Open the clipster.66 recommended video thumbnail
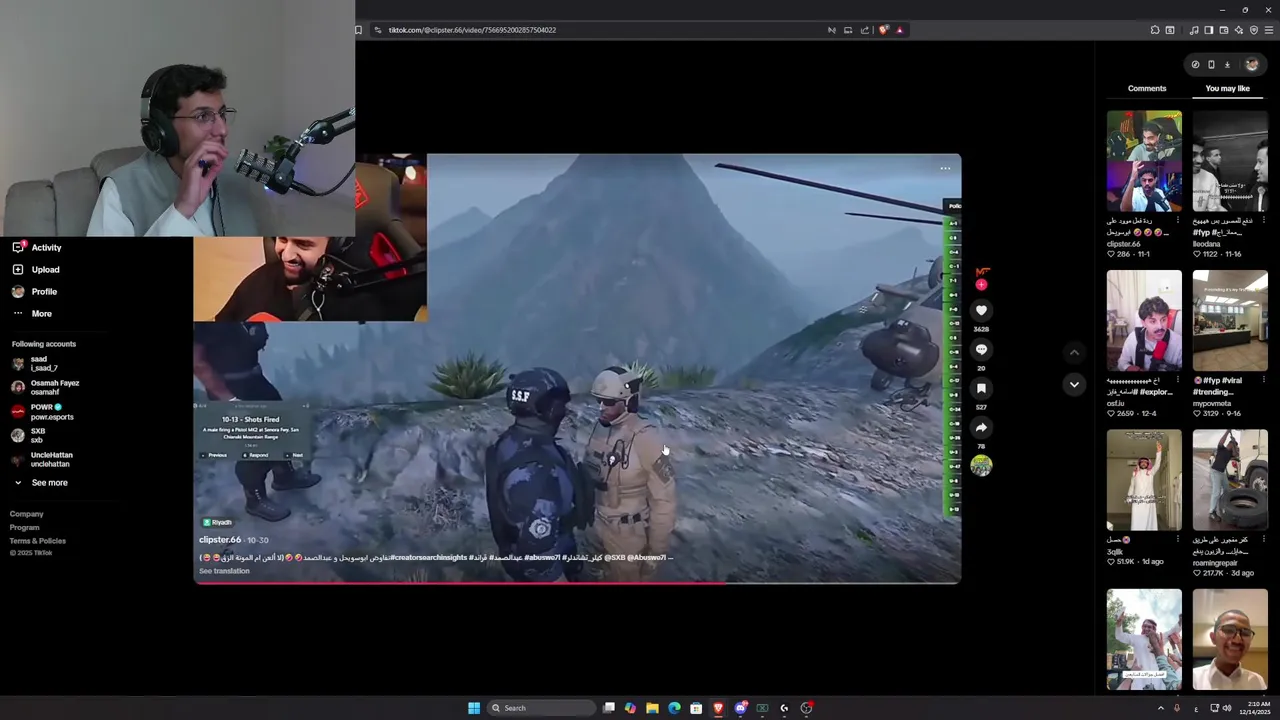Screen dimensions: 1280x720 (x=1144, y=161)
